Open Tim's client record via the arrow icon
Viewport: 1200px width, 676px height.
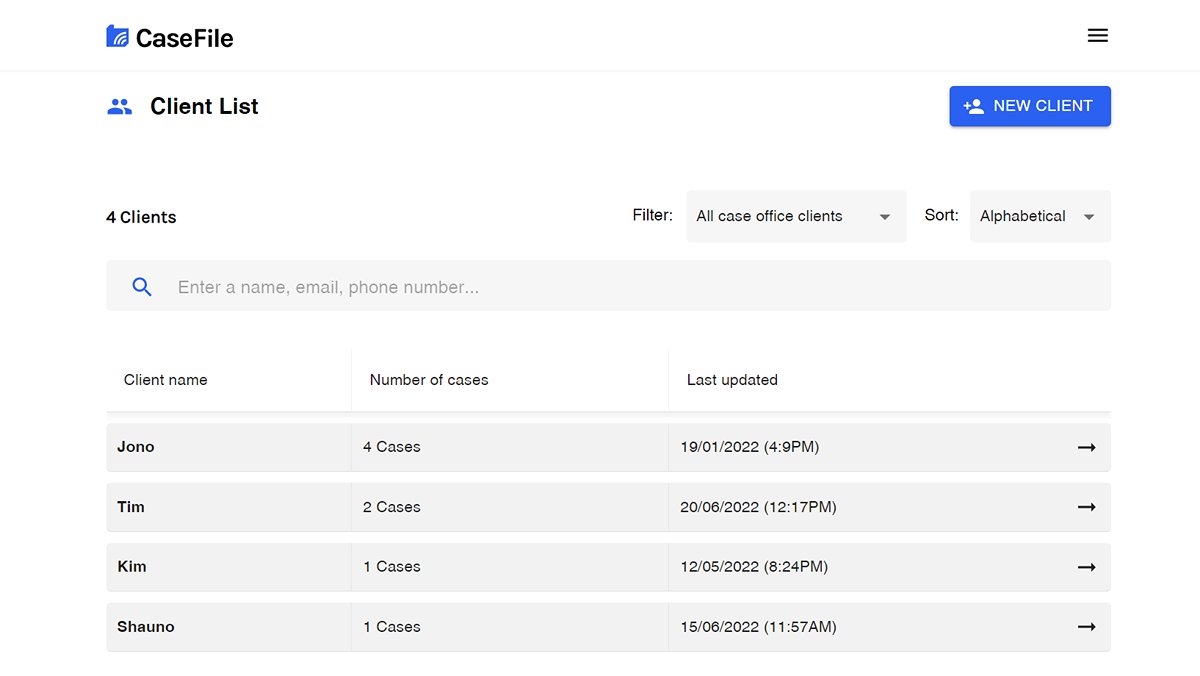1086,507
